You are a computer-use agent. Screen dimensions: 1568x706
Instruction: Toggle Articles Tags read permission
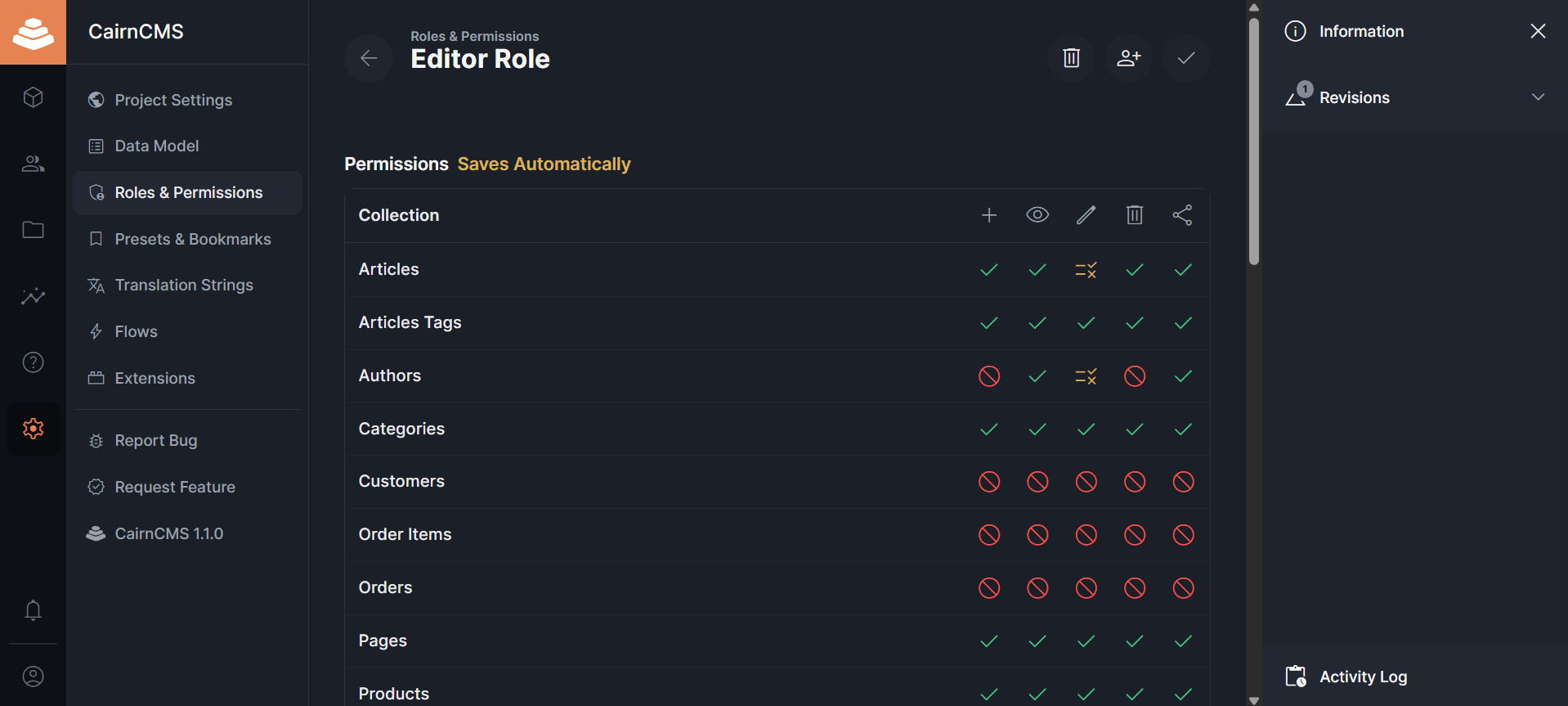coord(1037,323)
